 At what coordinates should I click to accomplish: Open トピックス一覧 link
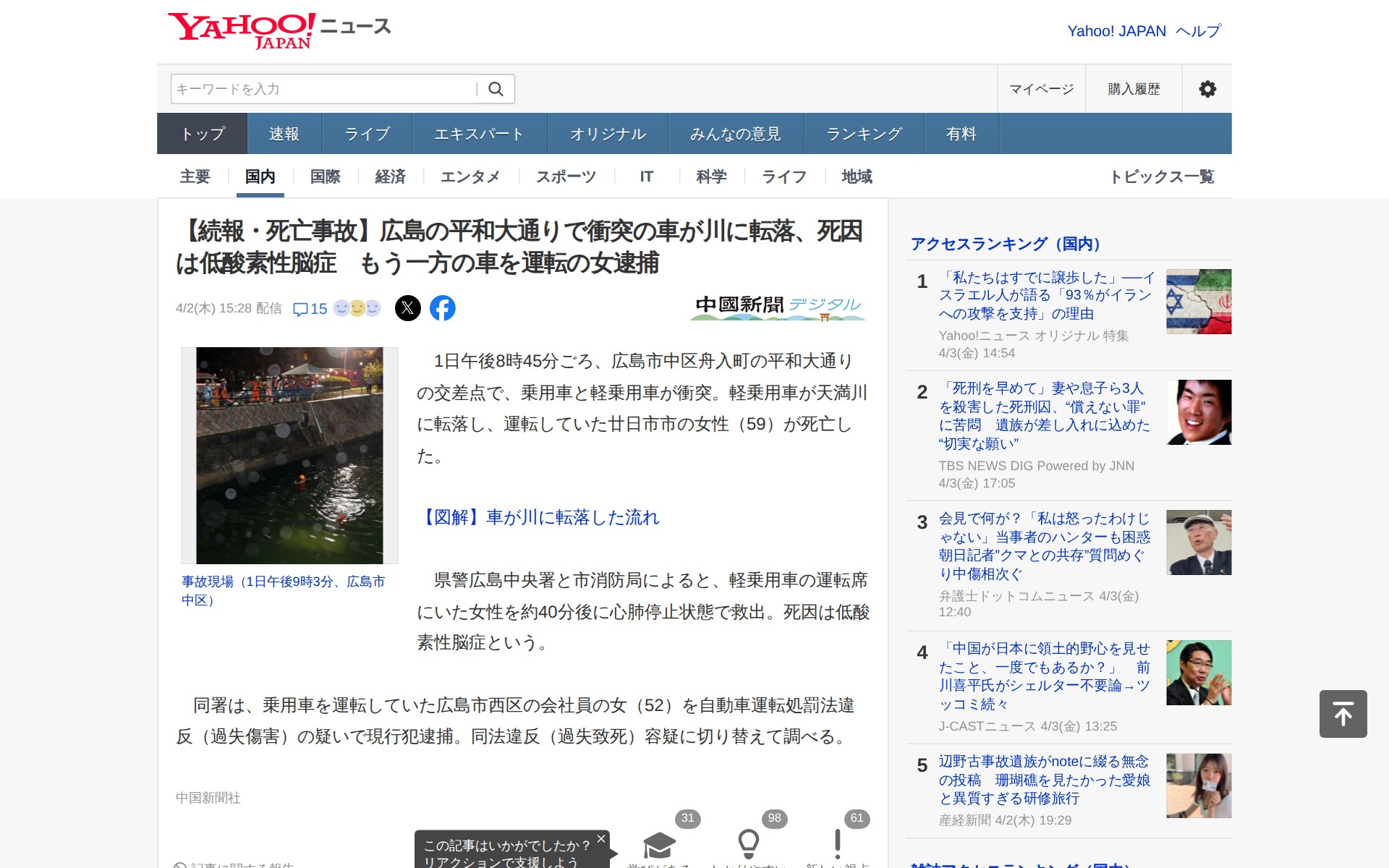tap(1162, 176)
